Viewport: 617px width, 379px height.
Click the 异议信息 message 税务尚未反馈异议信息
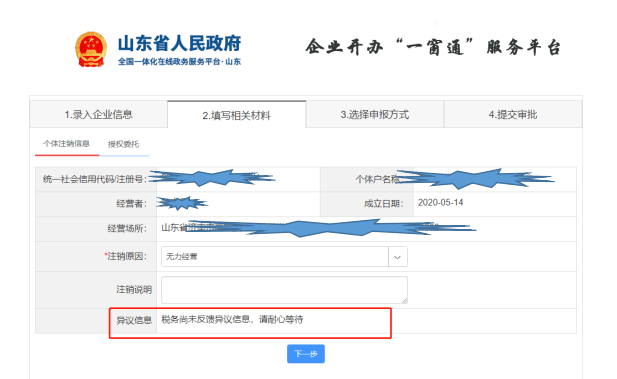click(232, 320)
